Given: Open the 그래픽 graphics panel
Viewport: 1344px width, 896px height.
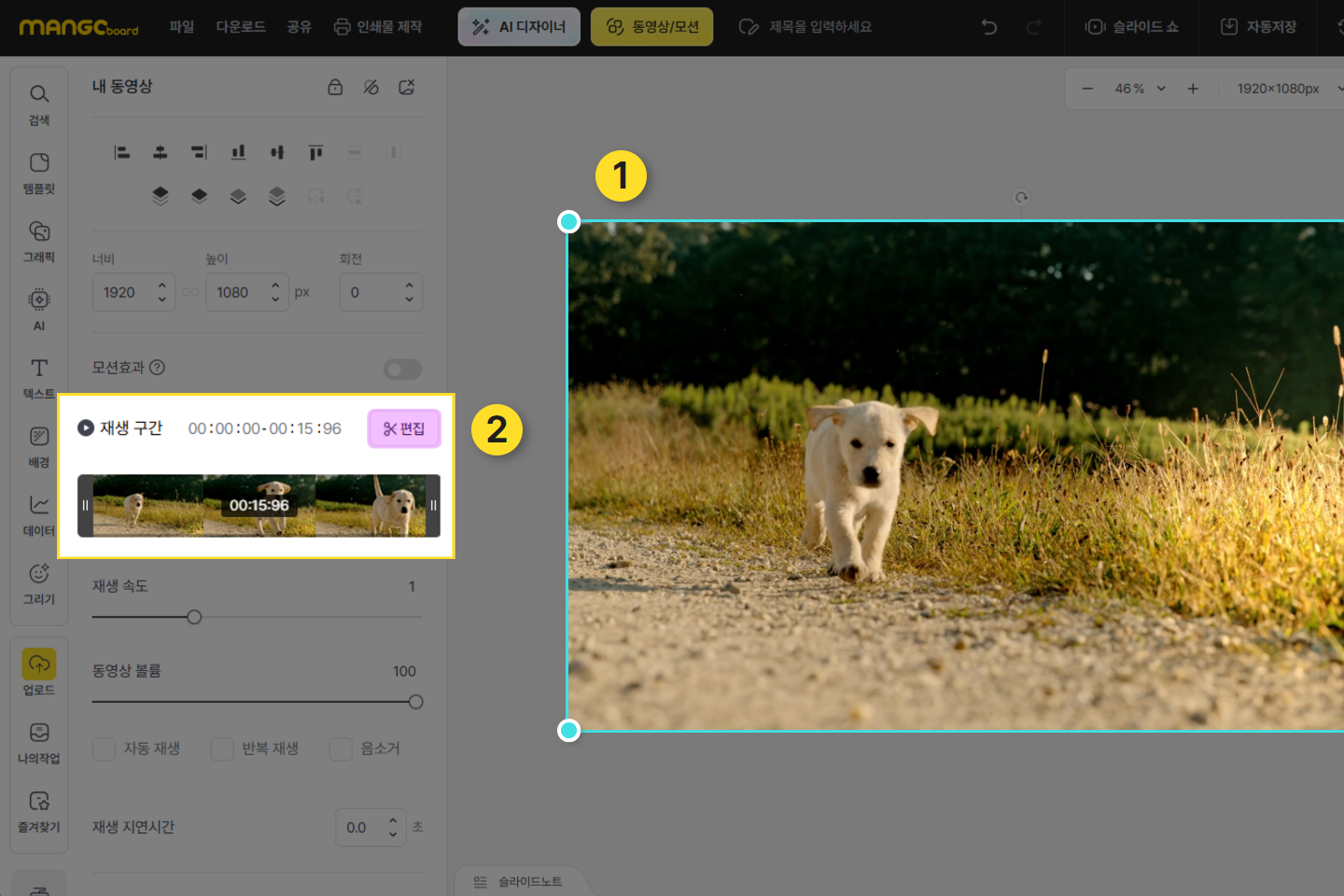Looking at the screenshot, I should (x=38, y=241).
